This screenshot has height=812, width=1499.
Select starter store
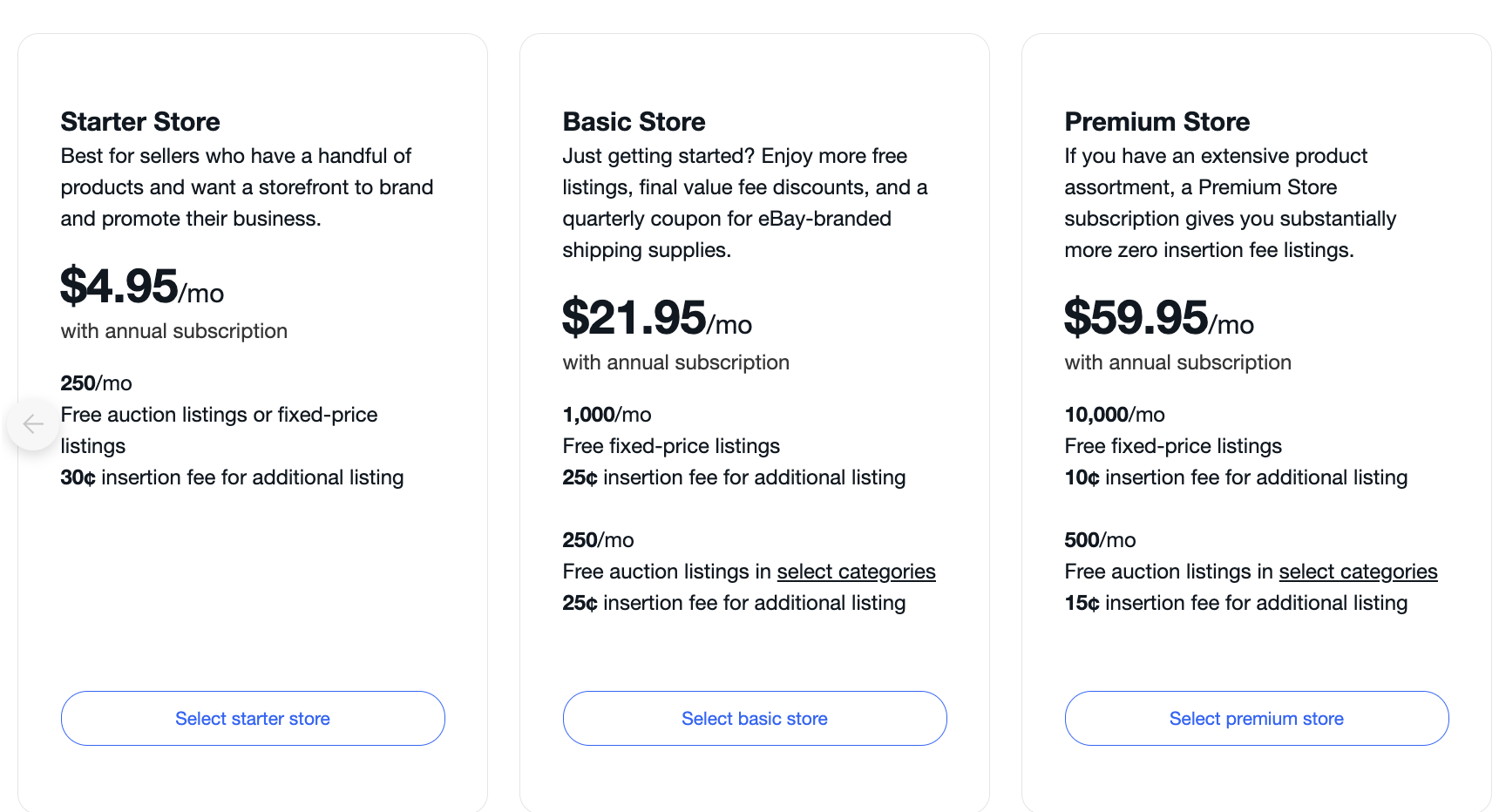tap(252, 718)
